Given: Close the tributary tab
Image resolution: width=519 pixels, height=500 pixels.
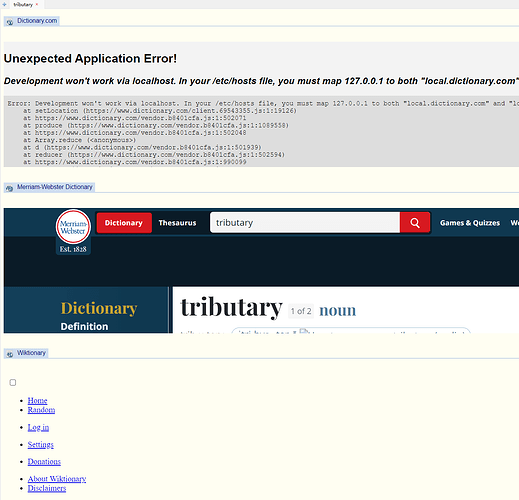Looking at the screenshot, I should point(37,4).
